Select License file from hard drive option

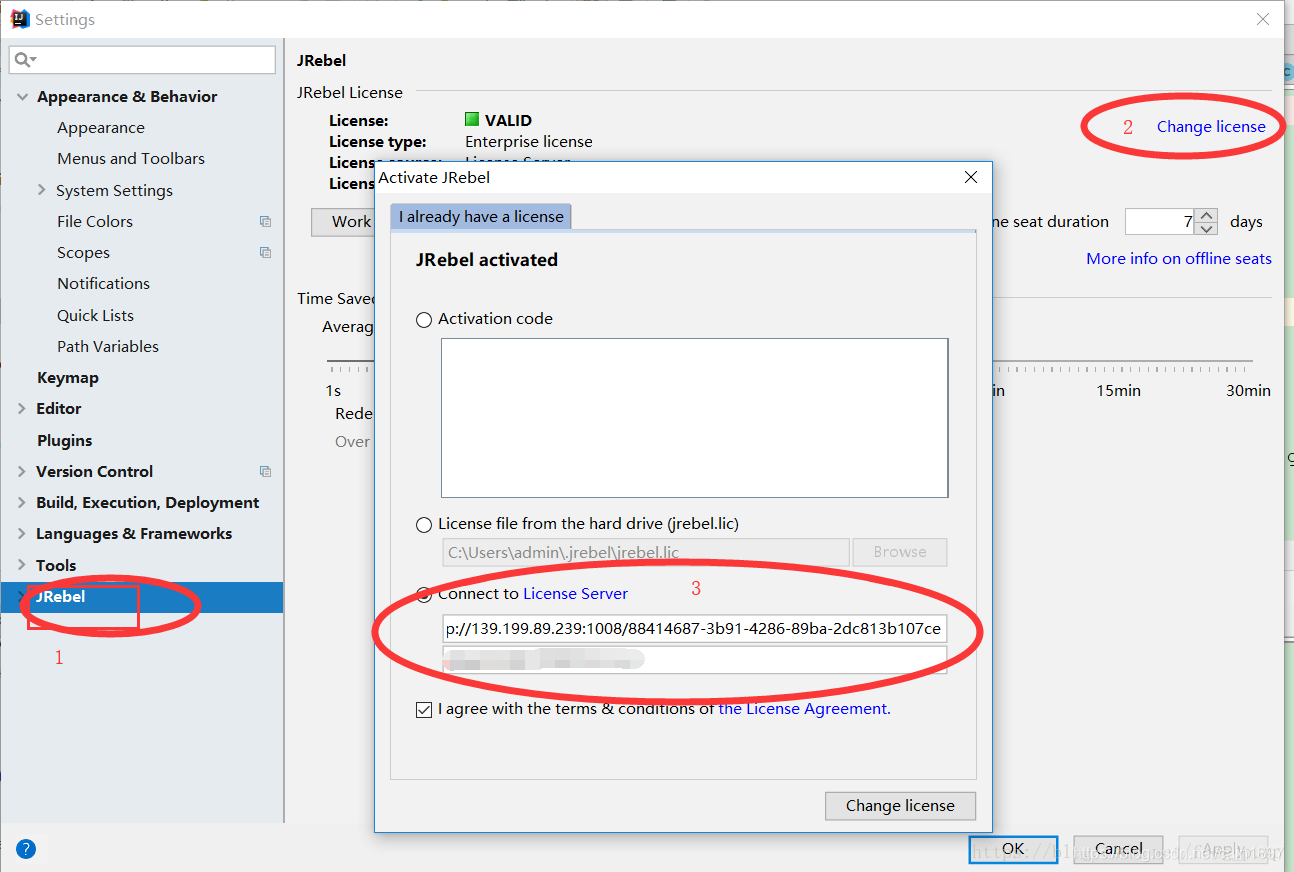[424, 524]
